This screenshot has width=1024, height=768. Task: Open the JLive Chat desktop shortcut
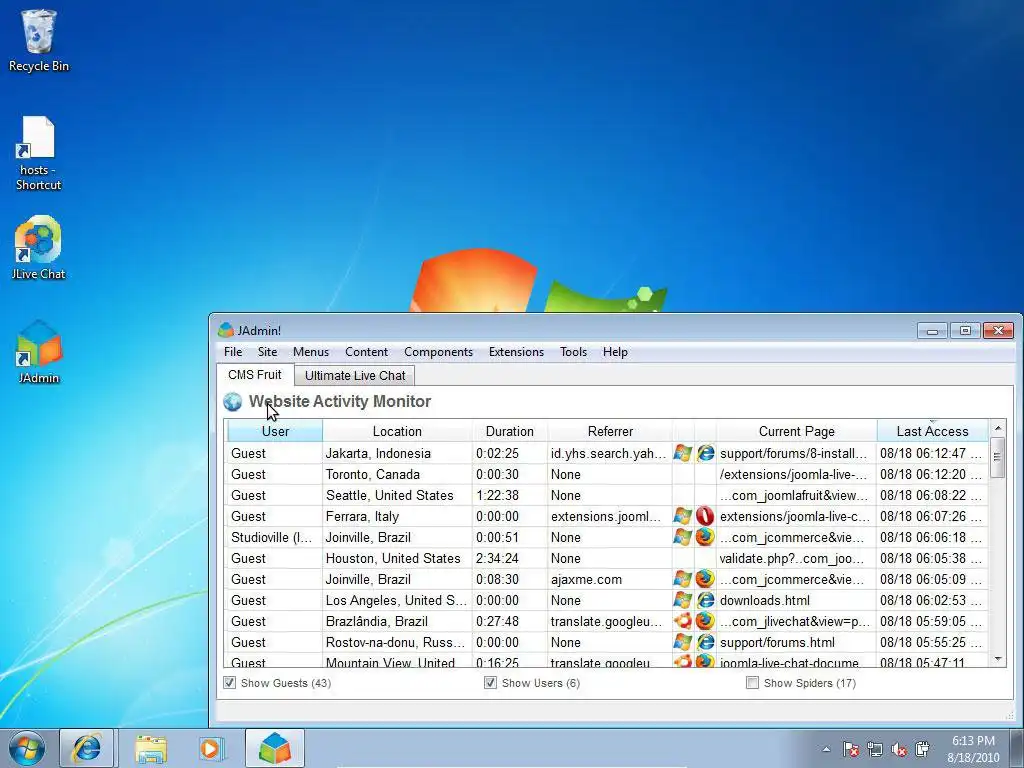click(38, 242)
